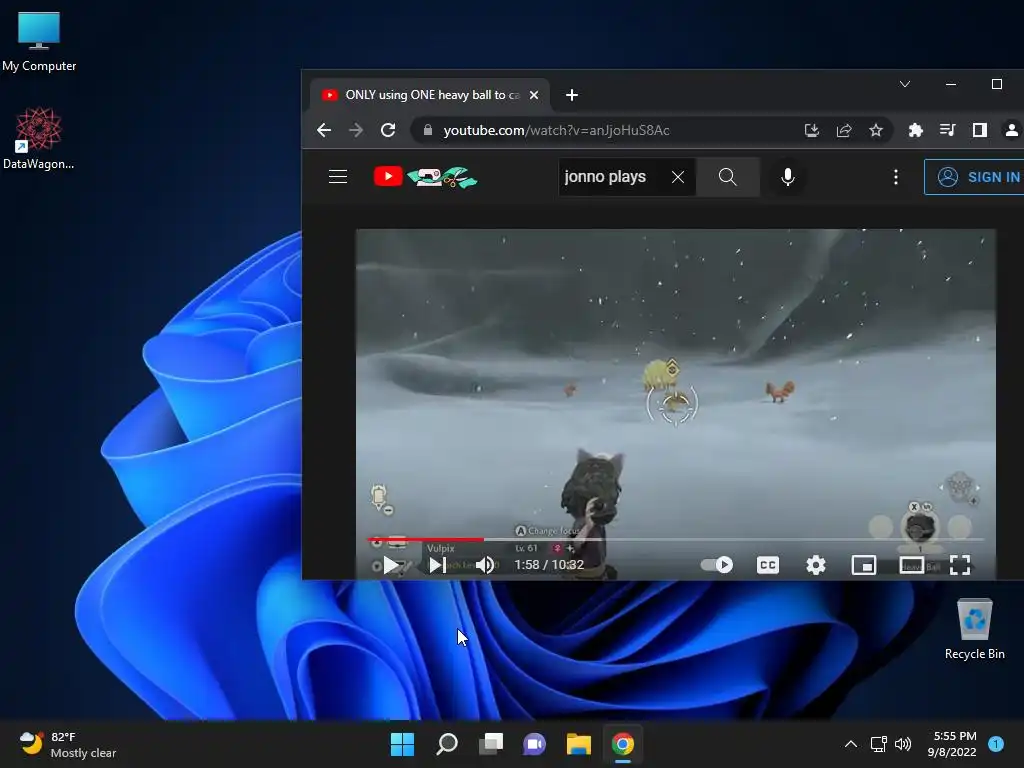Screen dimensions: 1024x768
Task: Switch to theater mode
Action: (912, 565)
